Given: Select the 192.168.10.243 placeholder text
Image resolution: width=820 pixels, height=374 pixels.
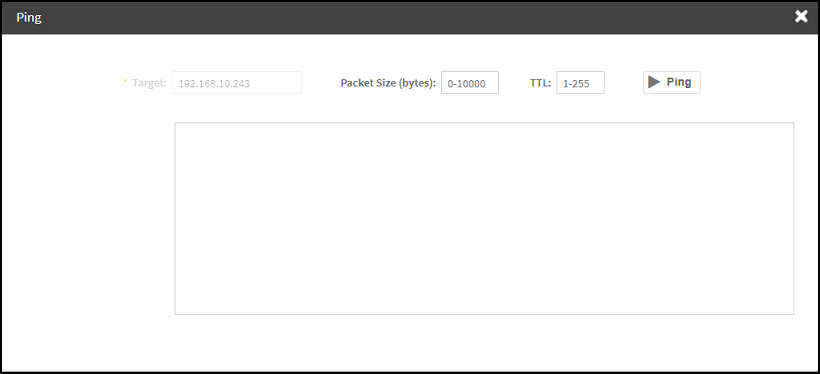Looking at the screenshot, I should coord(214,83).
